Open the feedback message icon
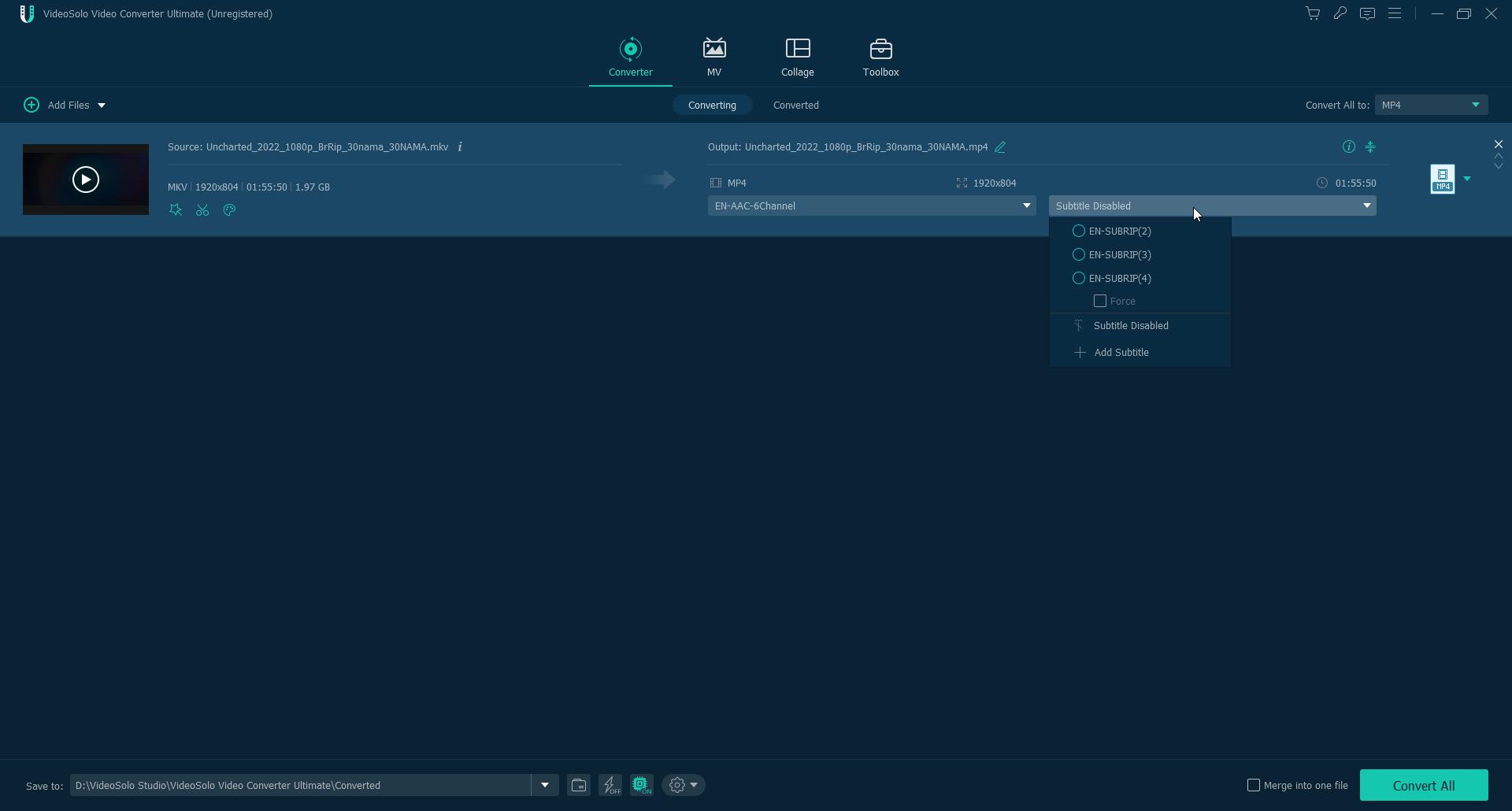 pos(1367,13)
